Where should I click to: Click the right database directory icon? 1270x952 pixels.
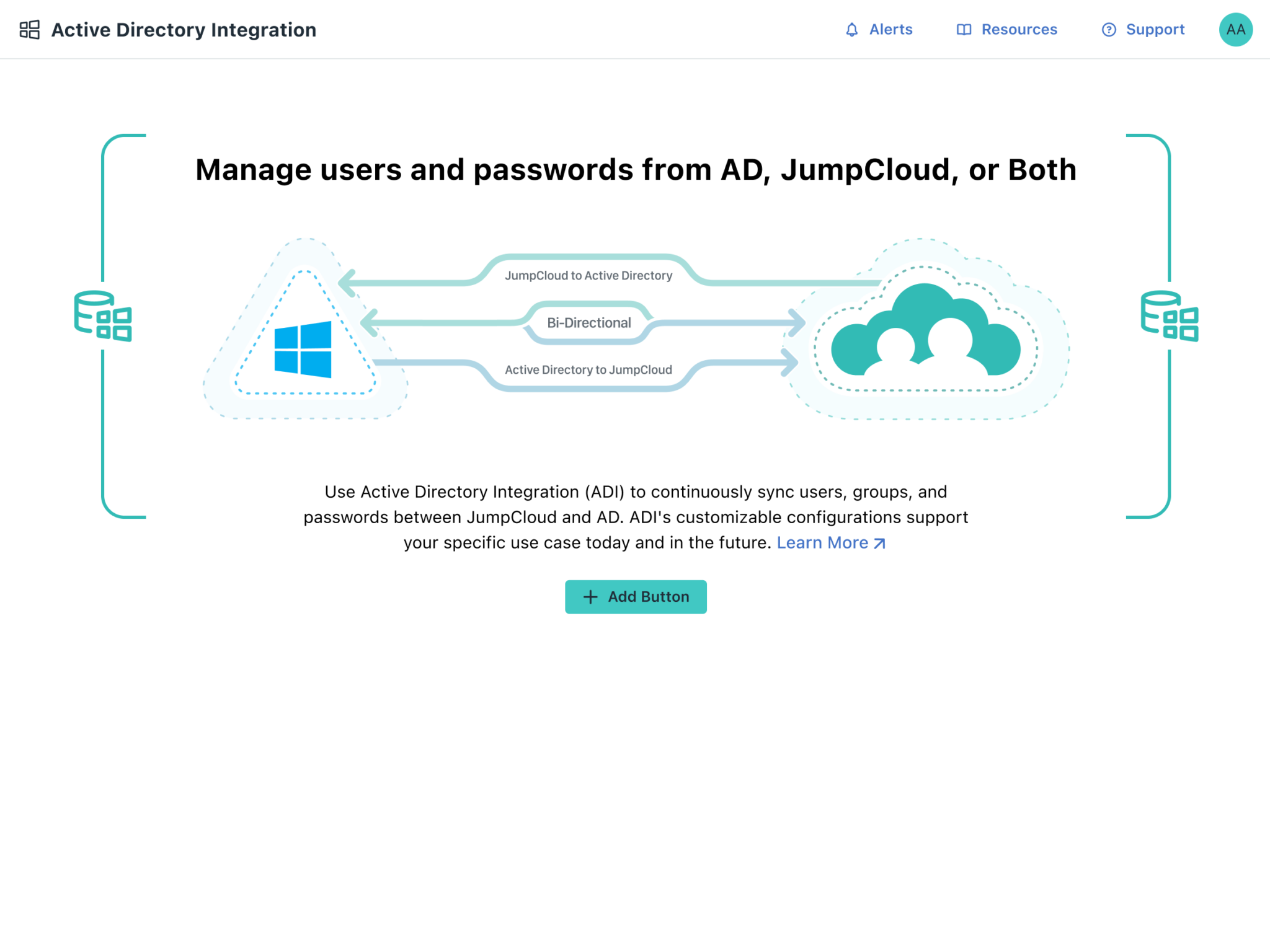click(x=1168, y=316)
